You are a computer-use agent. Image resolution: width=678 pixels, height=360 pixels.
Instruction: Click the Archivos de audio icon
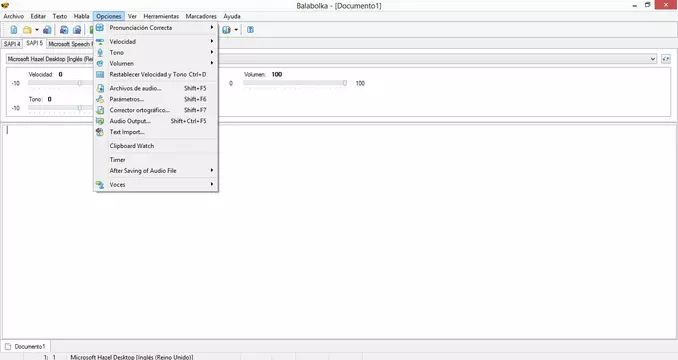(x=100, y=88)
